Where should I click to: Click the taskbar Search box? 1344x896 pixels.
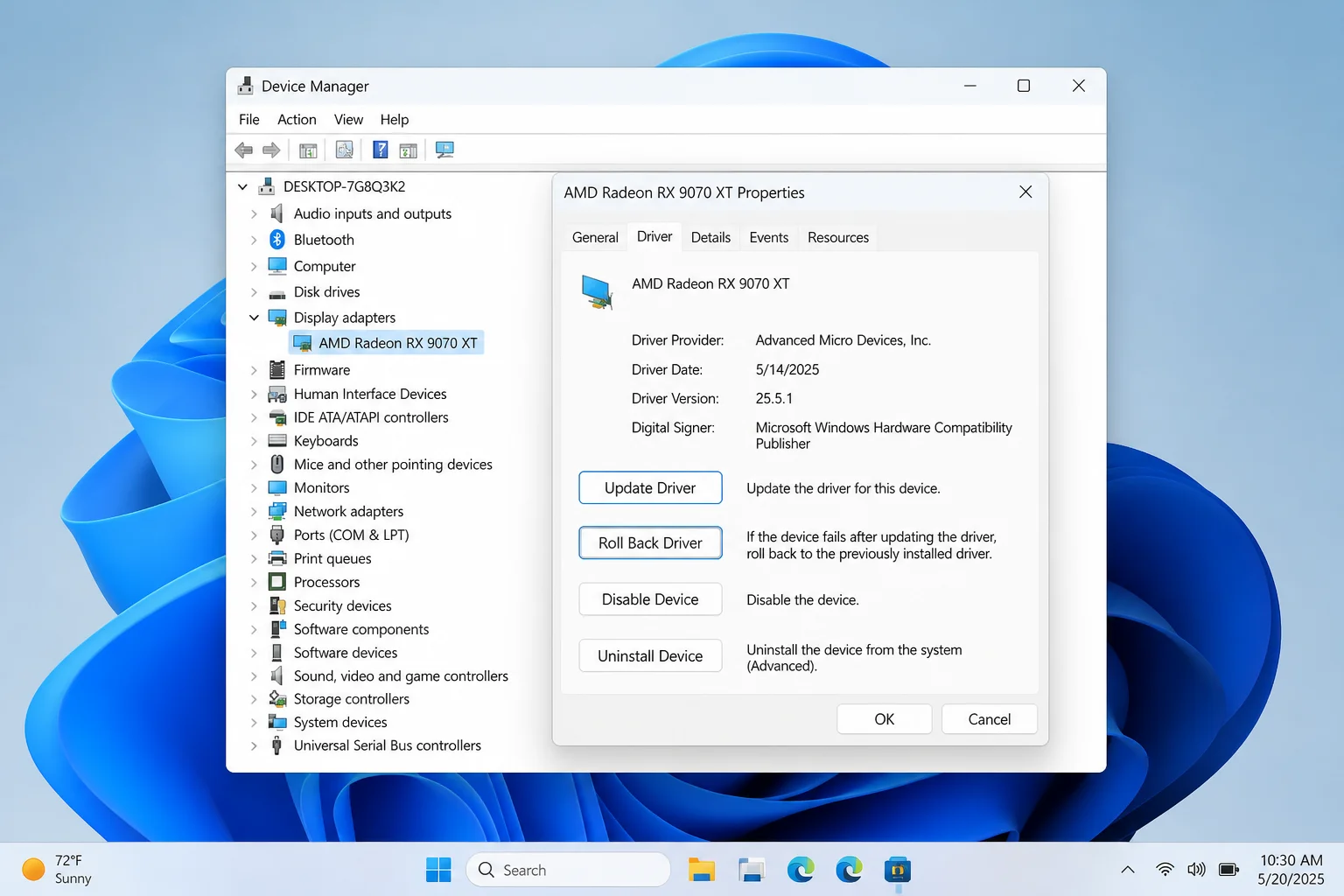click(569, 870)
